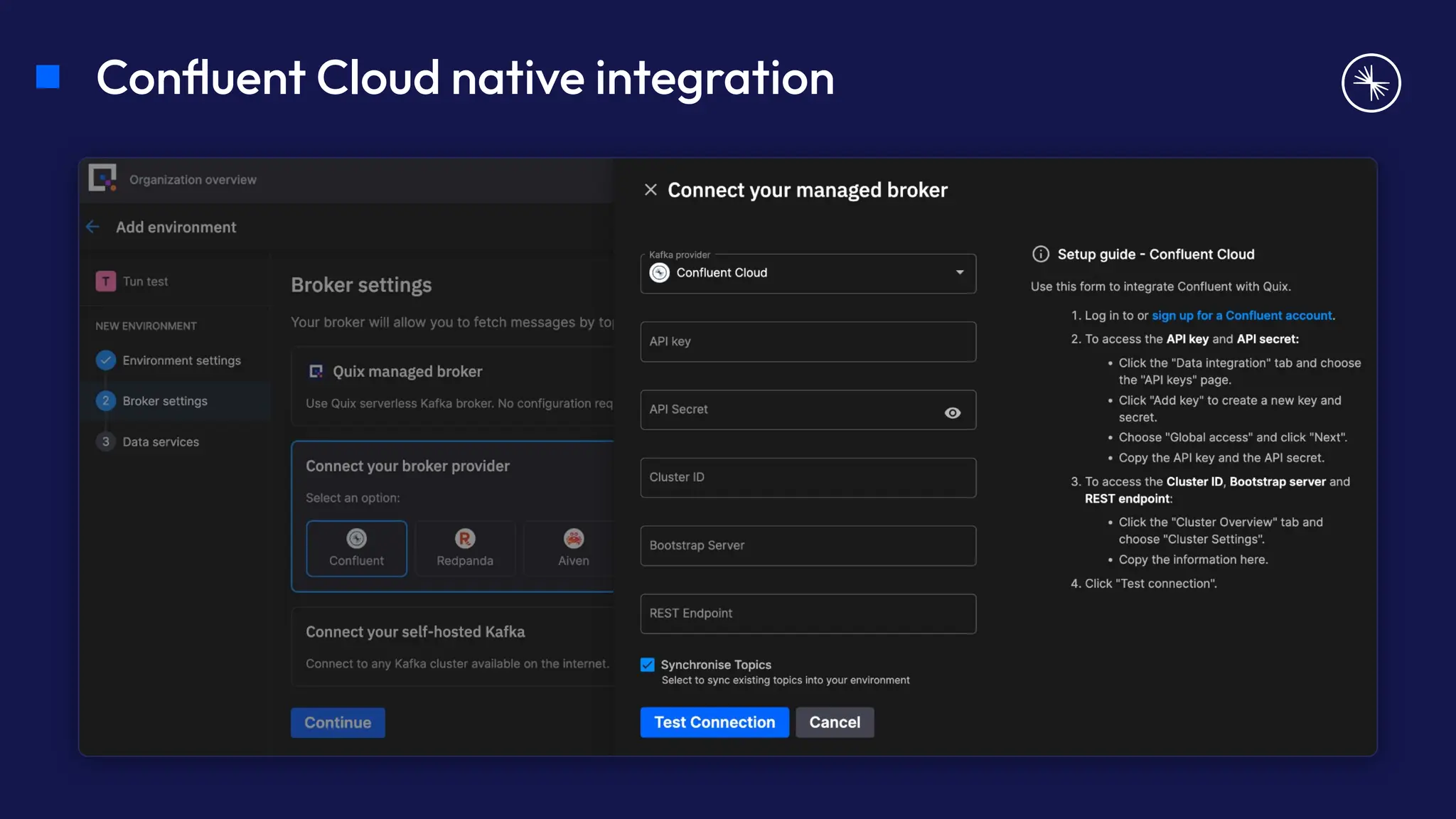1456x819 pixels.
Task: Choose the Quix managed broker card
Action: pos(453,386)
